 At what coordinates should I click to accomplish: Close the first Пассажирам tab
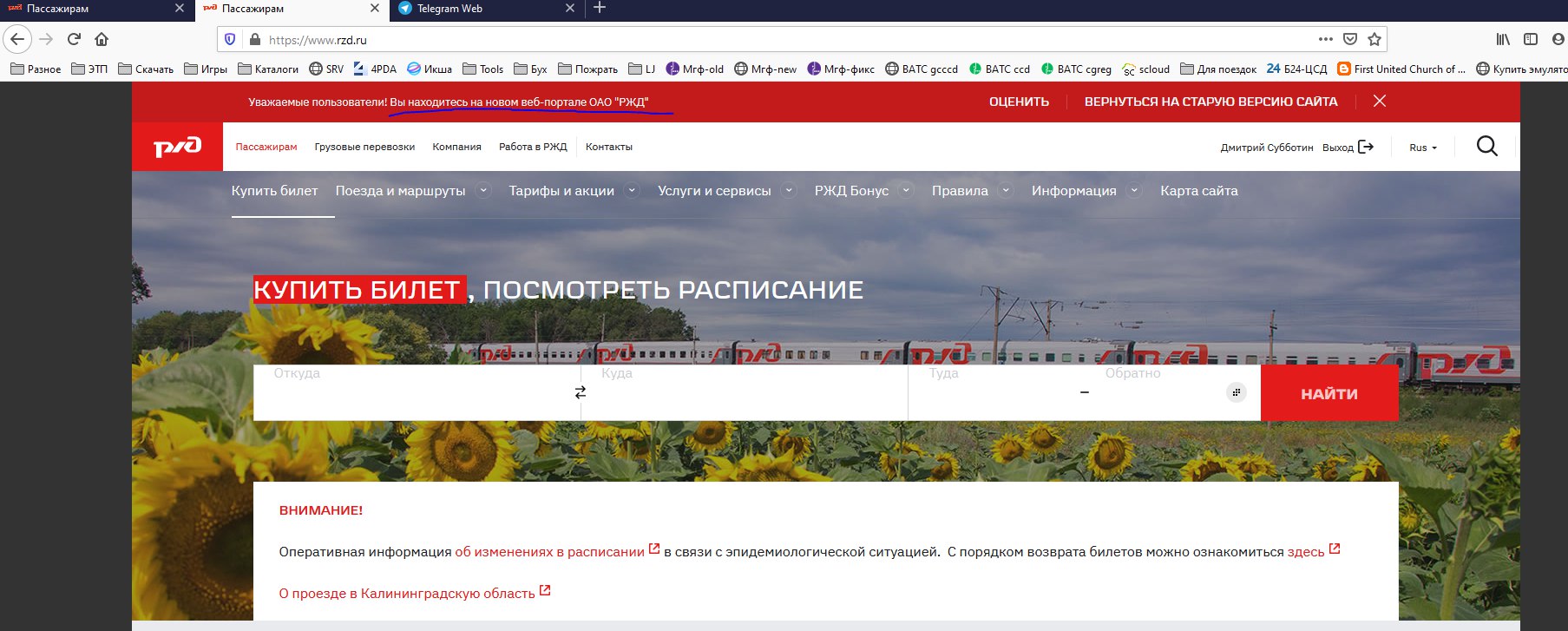[180, 8]
